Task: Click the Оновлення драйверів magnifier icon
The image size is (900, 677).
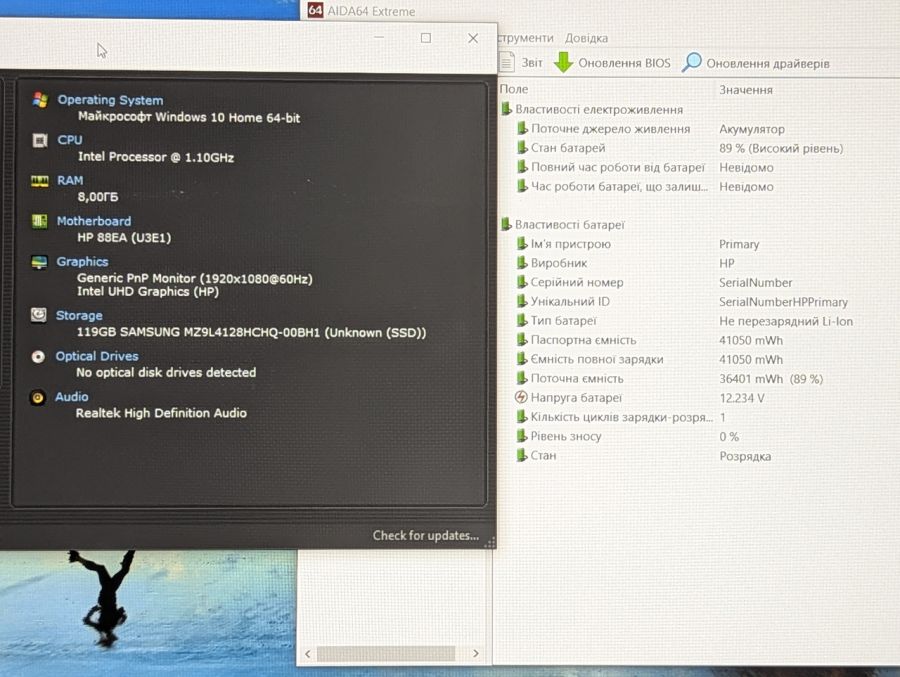Action: coord(692,62)
